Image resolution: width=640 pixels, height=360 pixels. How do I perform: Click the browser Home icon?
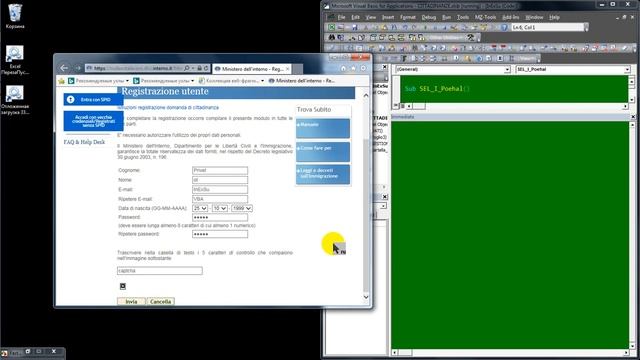[343, 68]
